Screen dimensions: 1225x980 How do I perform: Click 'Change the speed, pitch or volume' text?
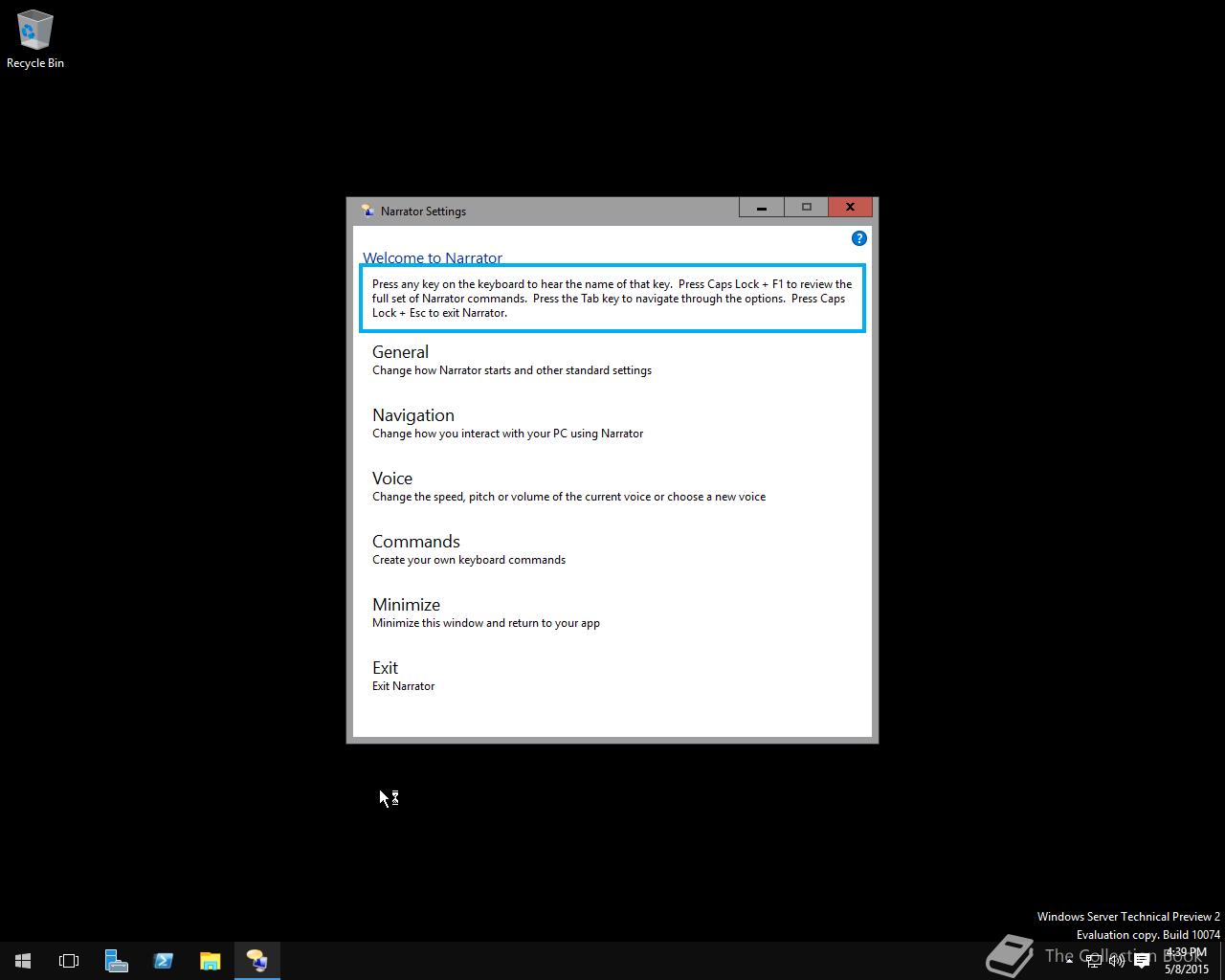[x=568, y=497]
